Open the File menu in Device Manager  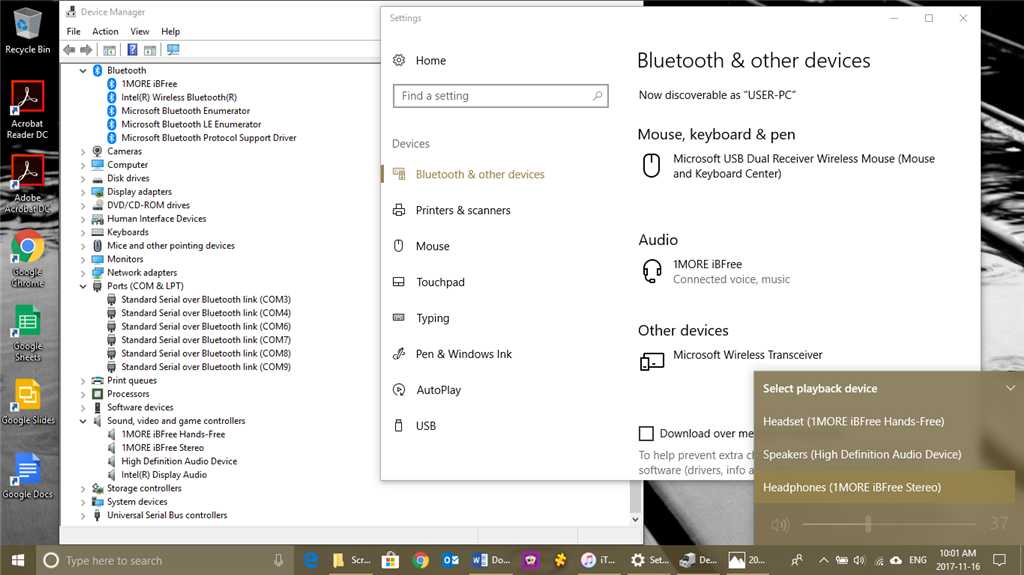click(74, 31)
